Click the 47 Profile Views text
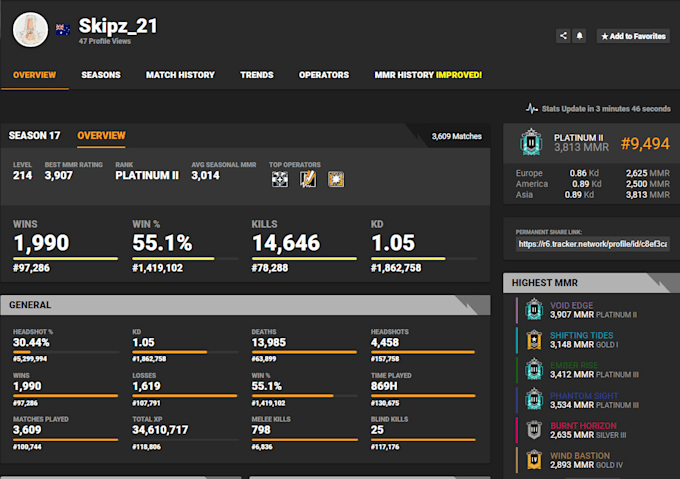 [105, 41]
